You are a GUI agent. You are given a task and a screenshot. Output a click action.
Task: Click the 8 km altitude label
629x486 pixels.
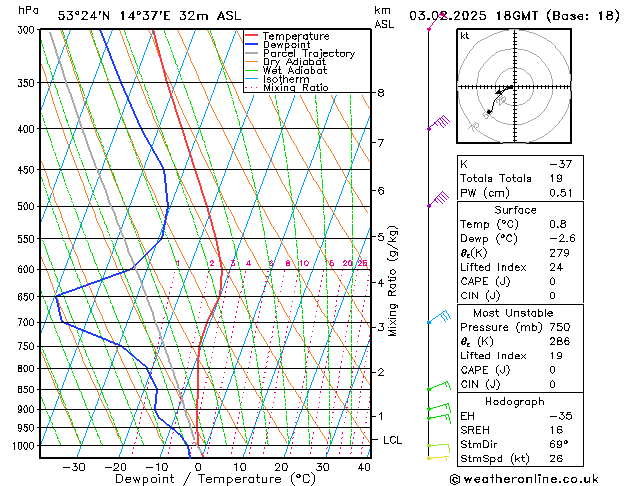[x=381, y=93]
